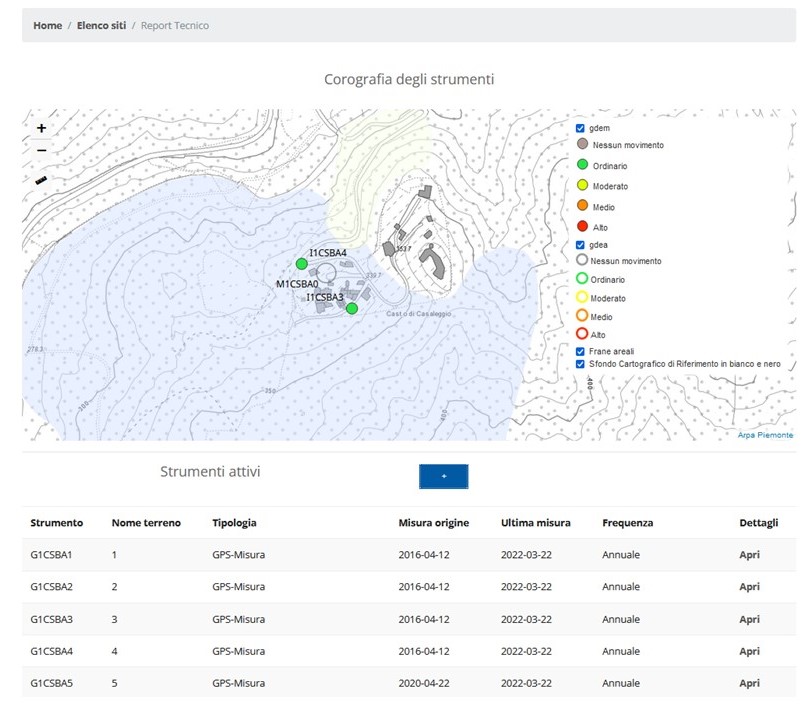Toggle the gdem layer checkbox

coord(580,128)
